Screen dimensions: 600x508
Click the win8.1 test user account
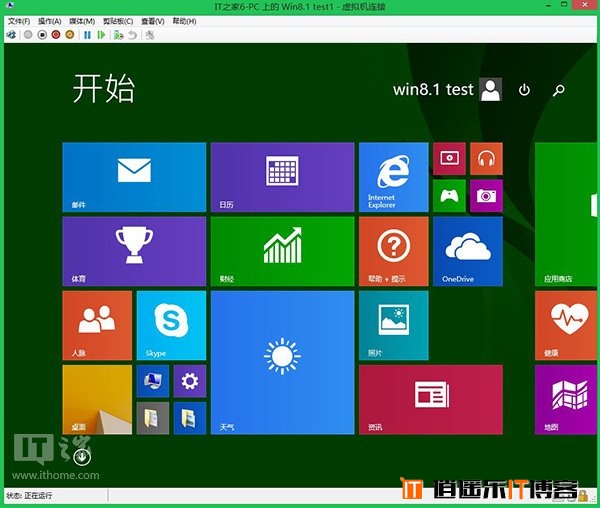(x=447, y=90)
